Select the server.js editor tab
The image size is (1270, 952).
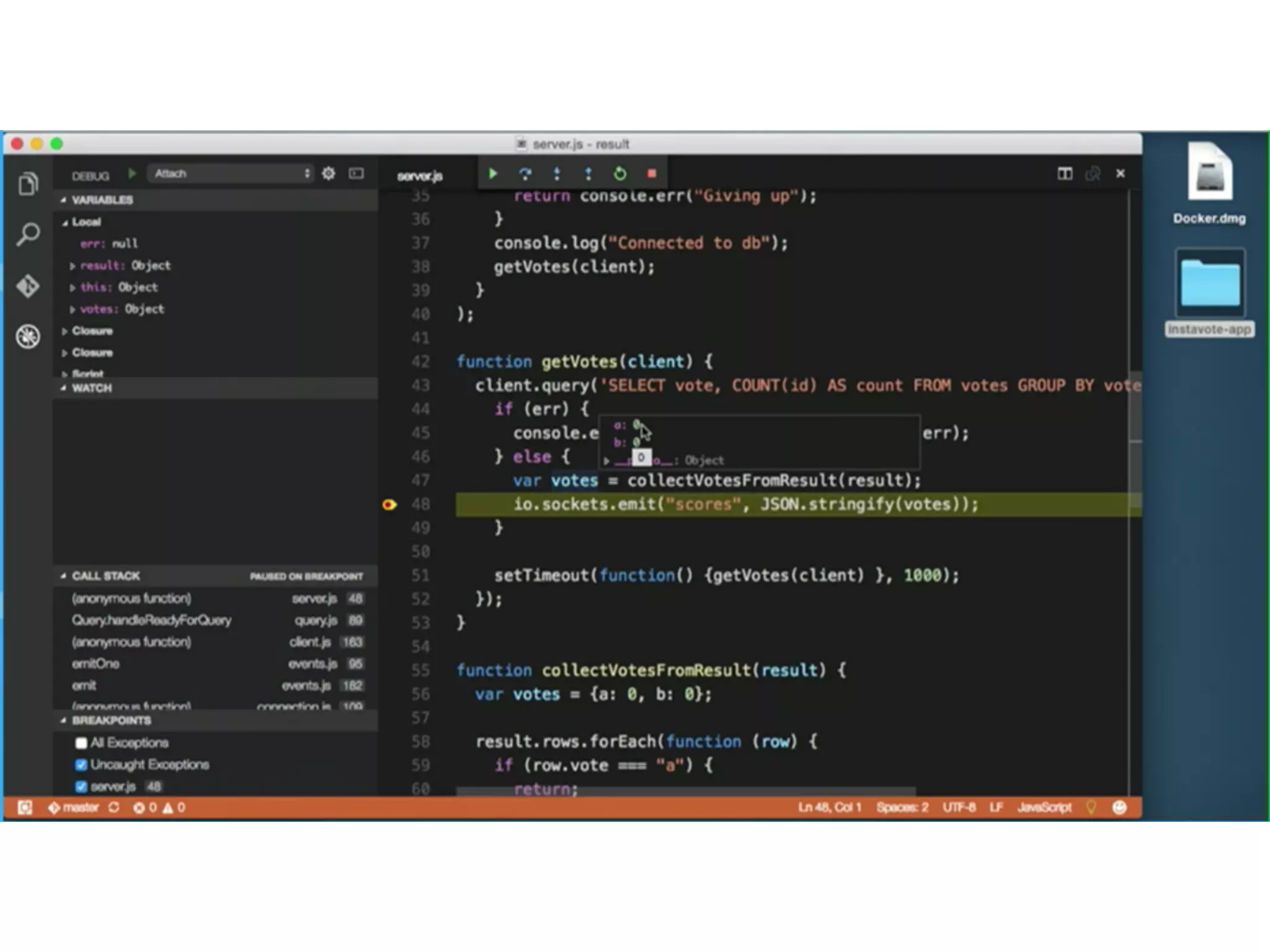(420, 176)
